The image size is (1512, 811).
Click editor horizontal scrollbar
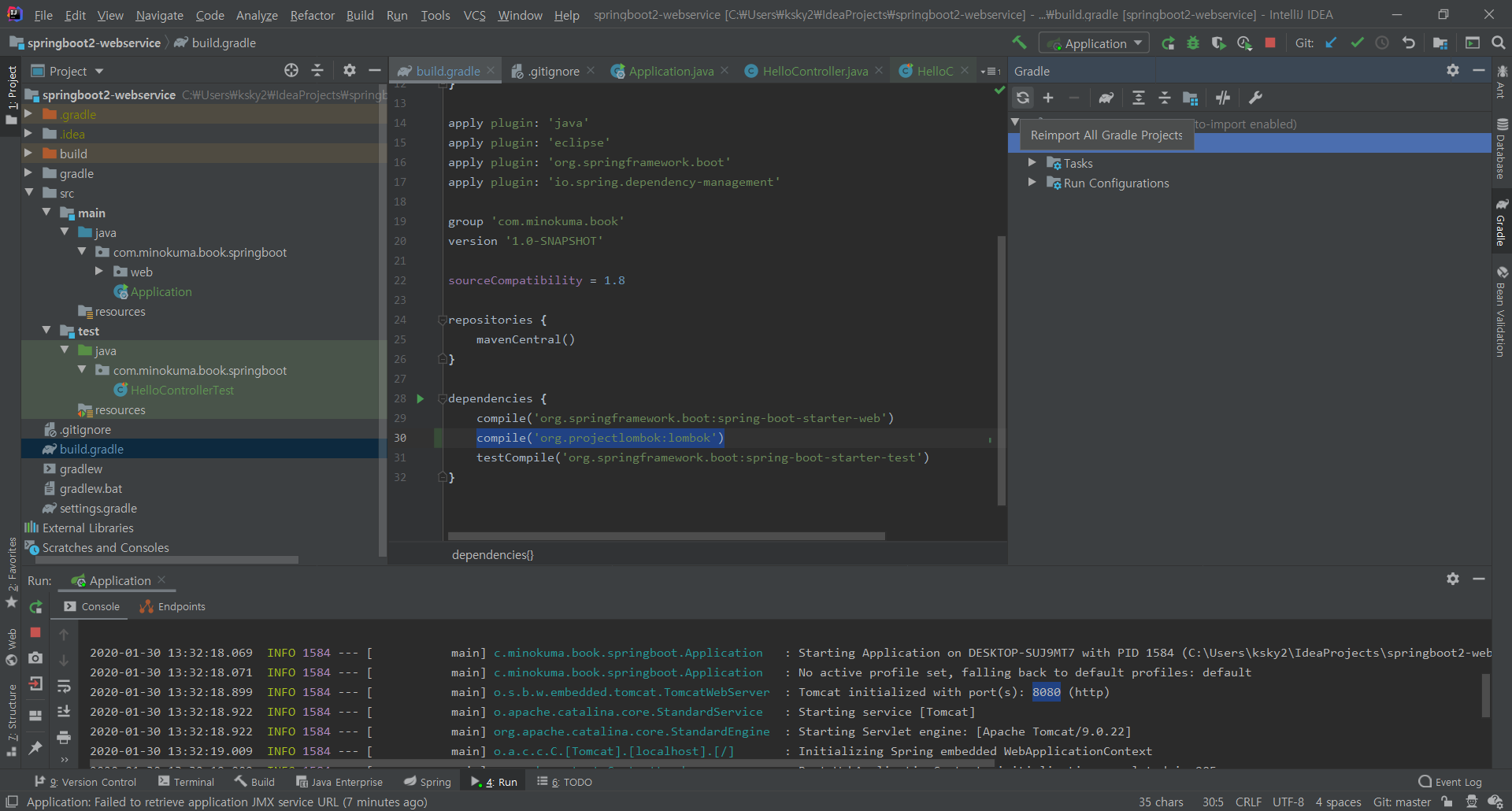click(666, 536)
